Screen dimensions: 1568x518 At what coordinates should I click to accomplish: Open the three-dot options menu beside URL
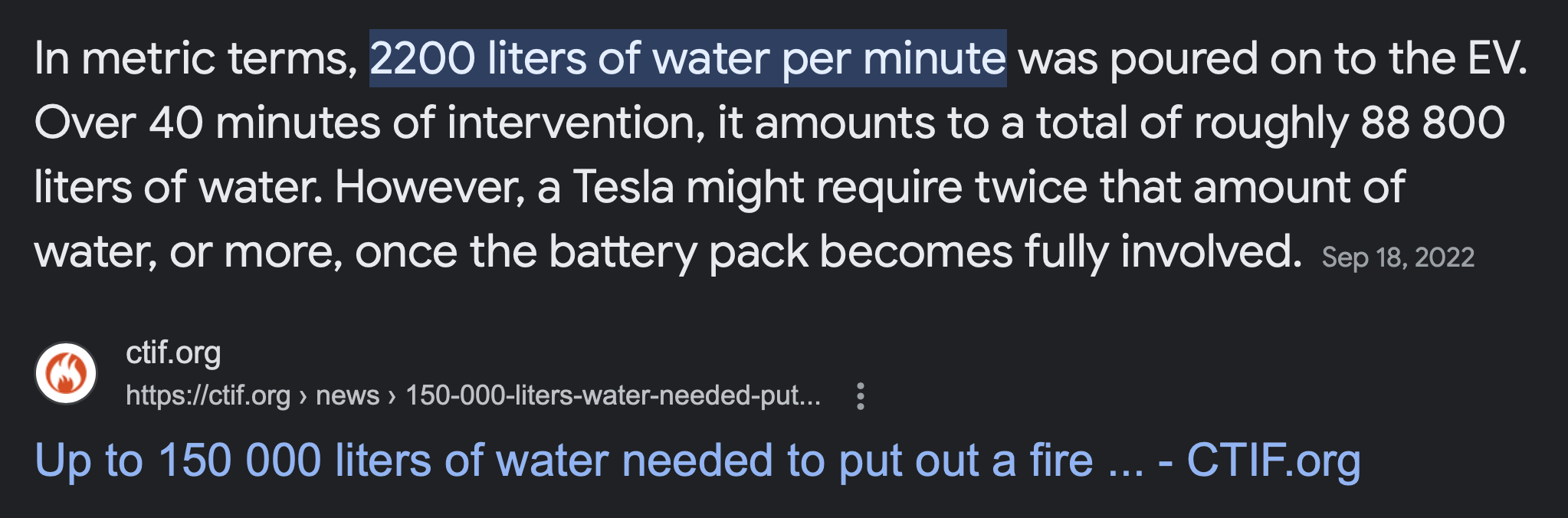(861, 396)
